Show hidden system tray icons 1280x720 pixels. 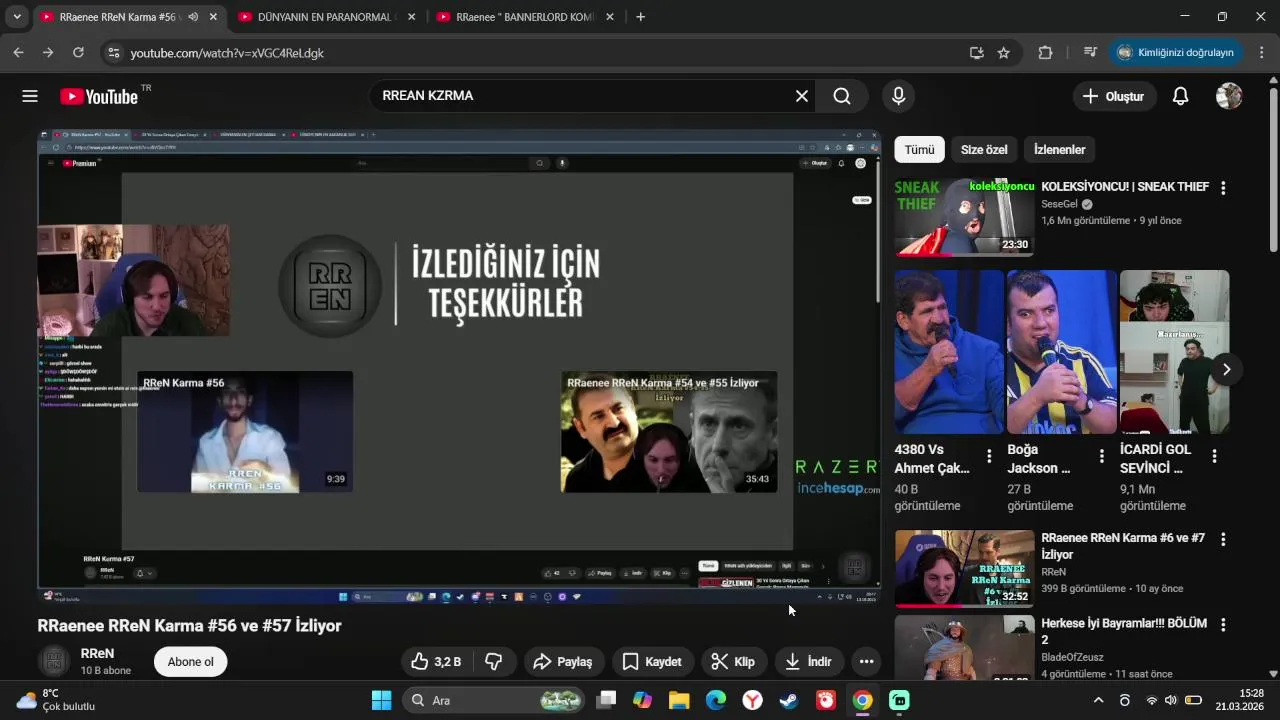pos(1098,700)
